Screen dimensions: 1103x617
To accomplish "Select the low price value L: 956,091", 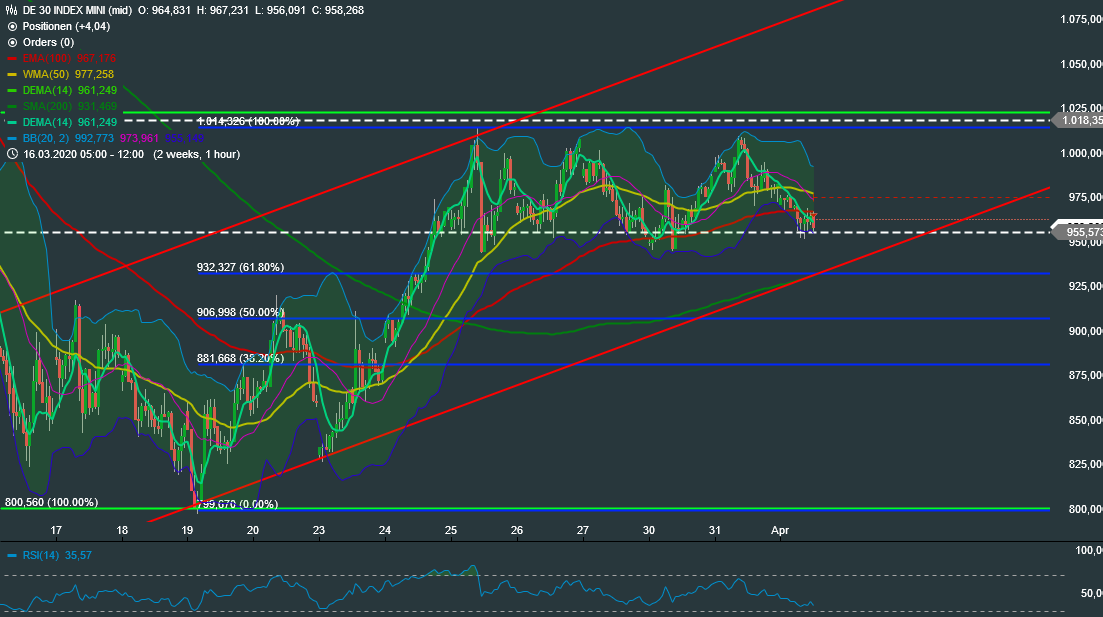I will point(281,11).
